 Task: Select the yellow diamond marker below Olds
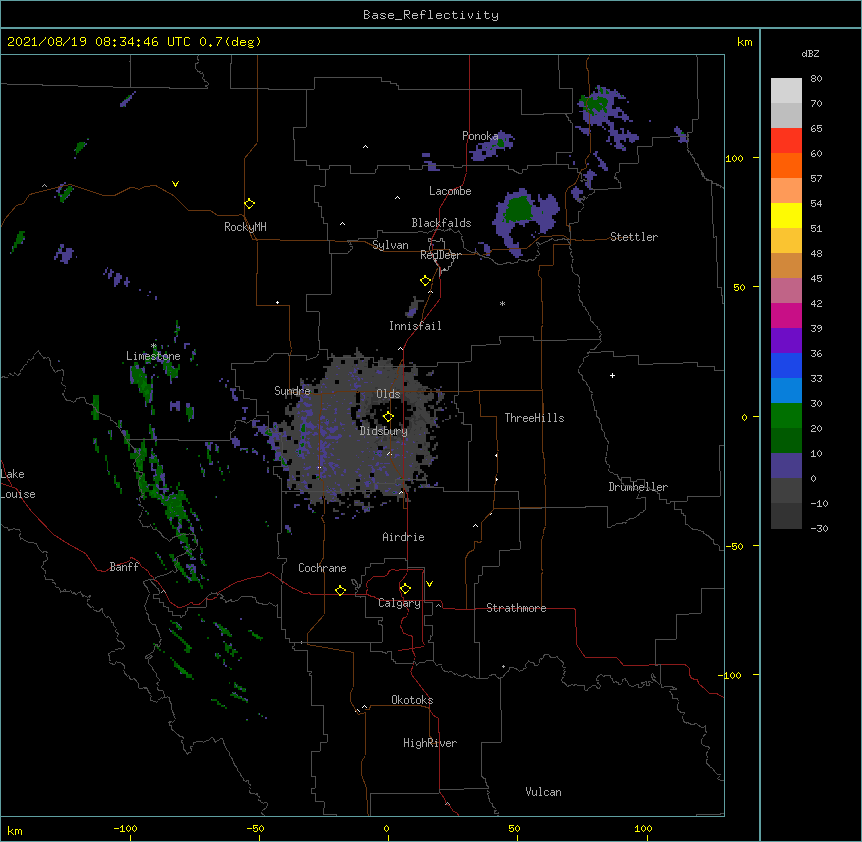388,417
